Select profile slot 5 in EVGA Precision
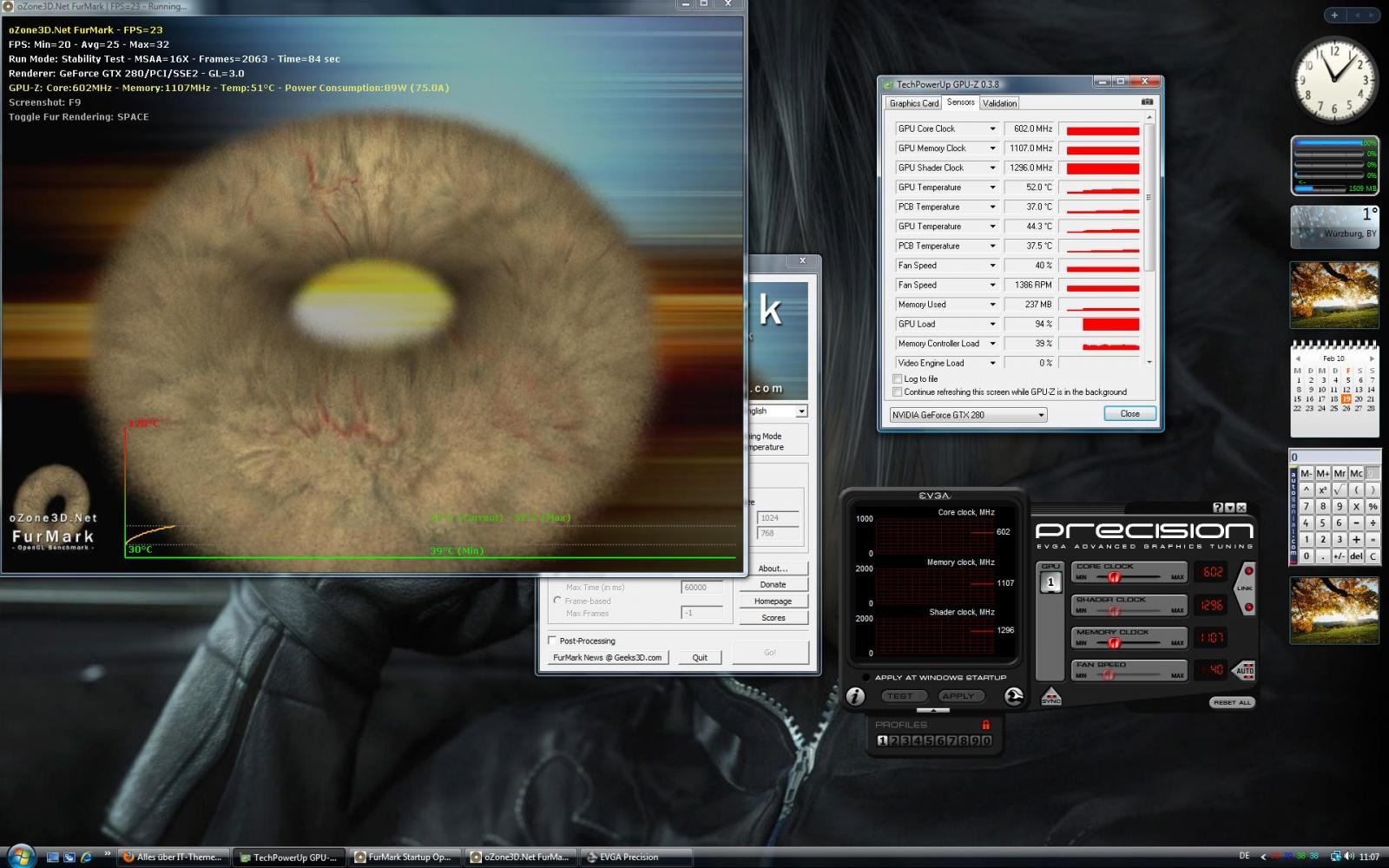Screen dimensions: 1389x868 (928, 740)
